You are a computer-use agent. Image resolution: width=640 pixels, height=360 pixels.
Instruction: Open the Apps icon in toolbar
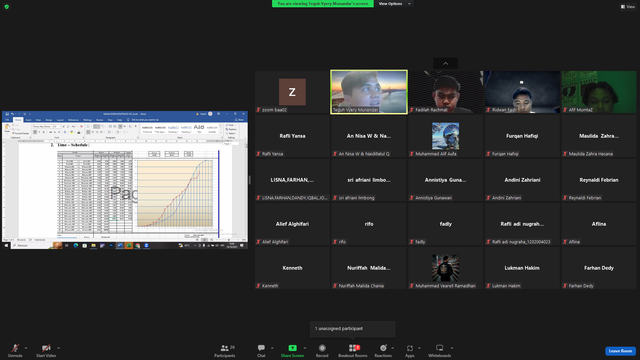coord(410,348)
